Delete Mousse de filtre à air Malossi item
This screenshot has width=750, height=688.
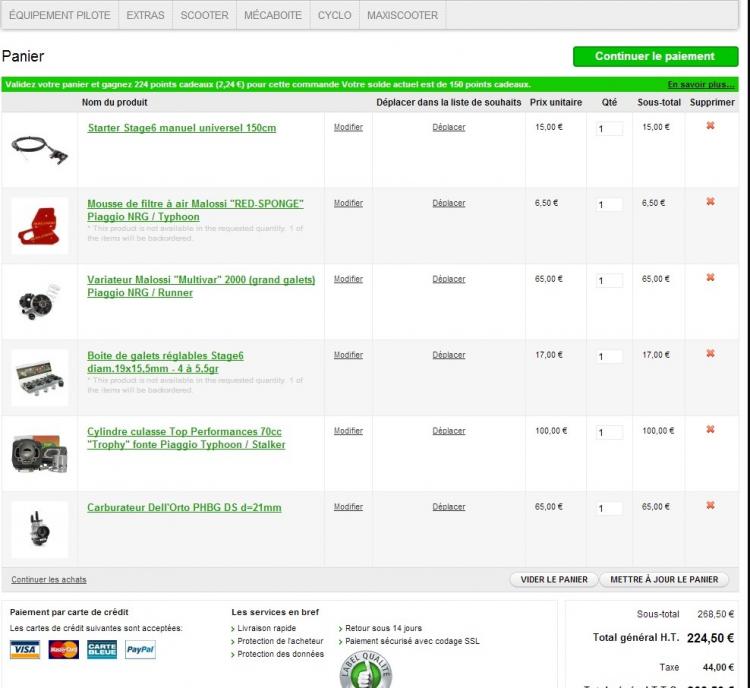[710, 201]
